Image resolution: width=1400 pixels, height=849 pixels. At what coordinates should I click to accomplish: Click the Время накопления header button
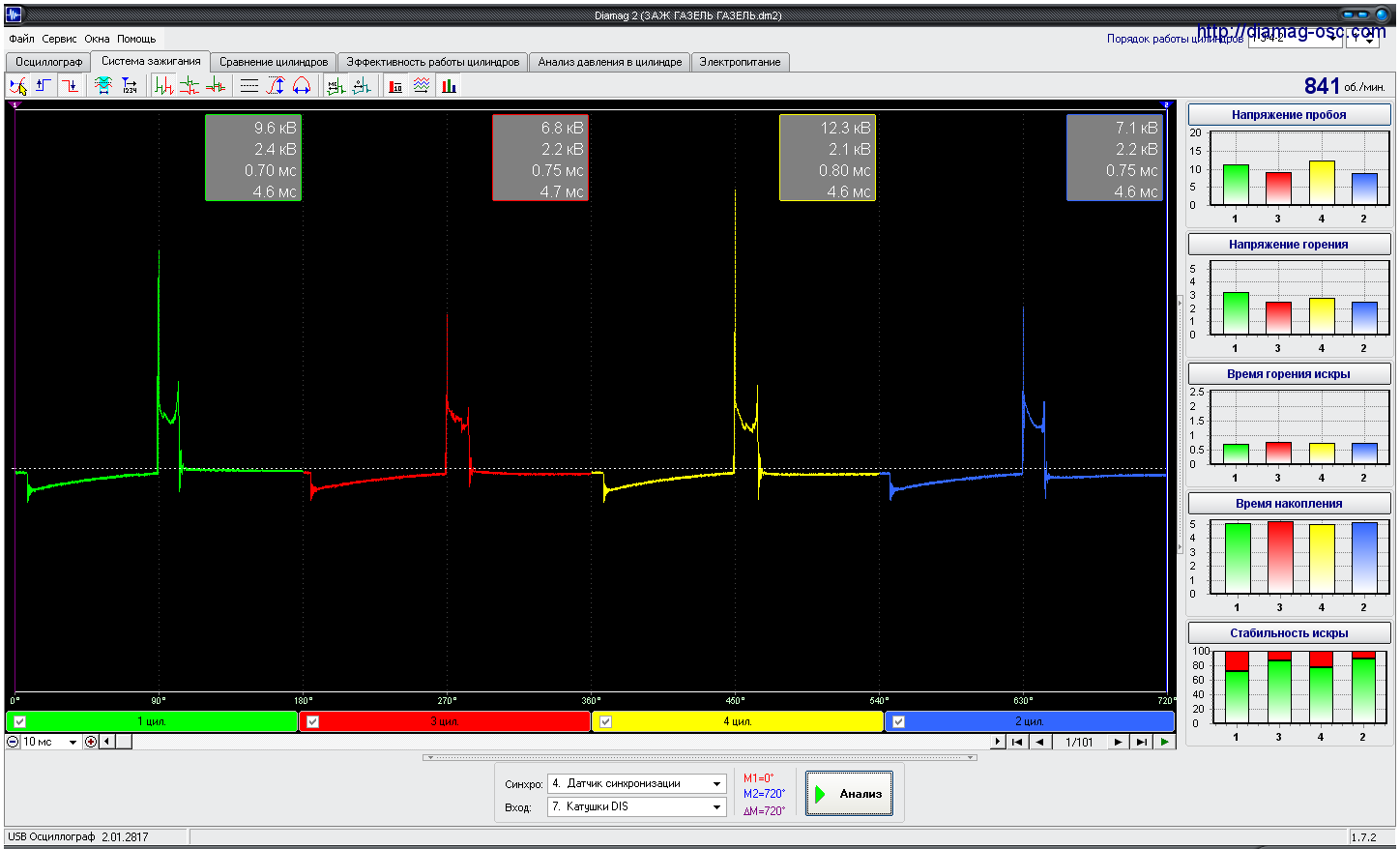(1289, 503)
